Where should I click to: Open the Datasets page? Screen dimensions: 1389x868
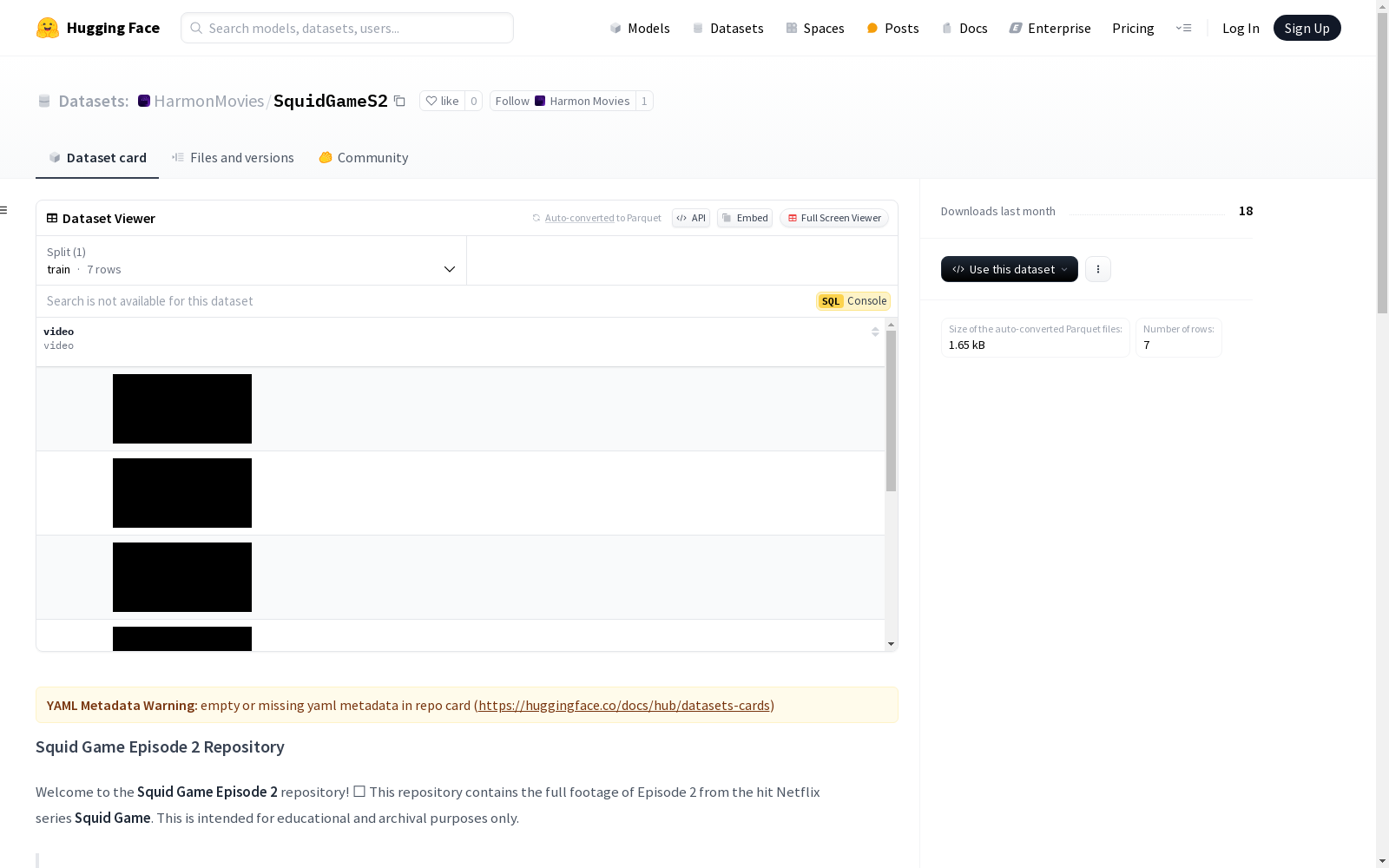(727, 28)
